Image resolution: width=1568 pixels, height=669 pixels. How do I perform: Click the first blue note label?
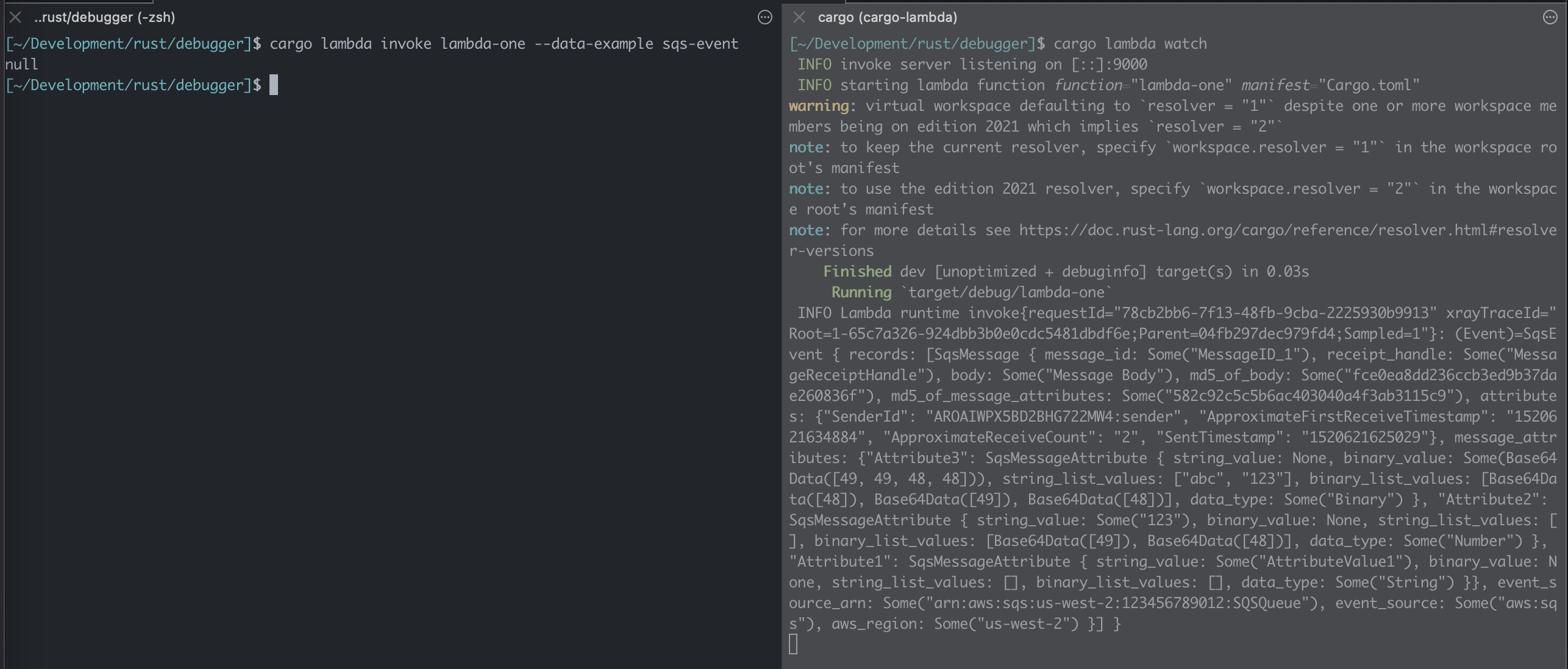coord(805,147)
